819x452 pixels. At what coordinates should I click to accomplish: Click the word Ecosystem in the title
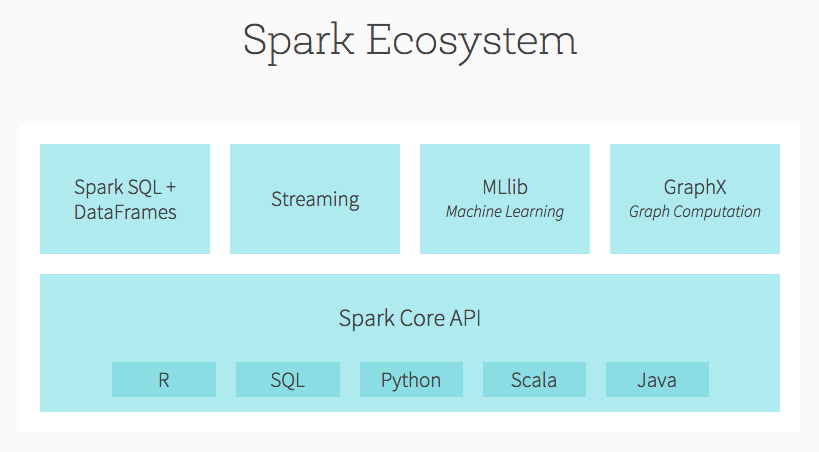point(472,40)
